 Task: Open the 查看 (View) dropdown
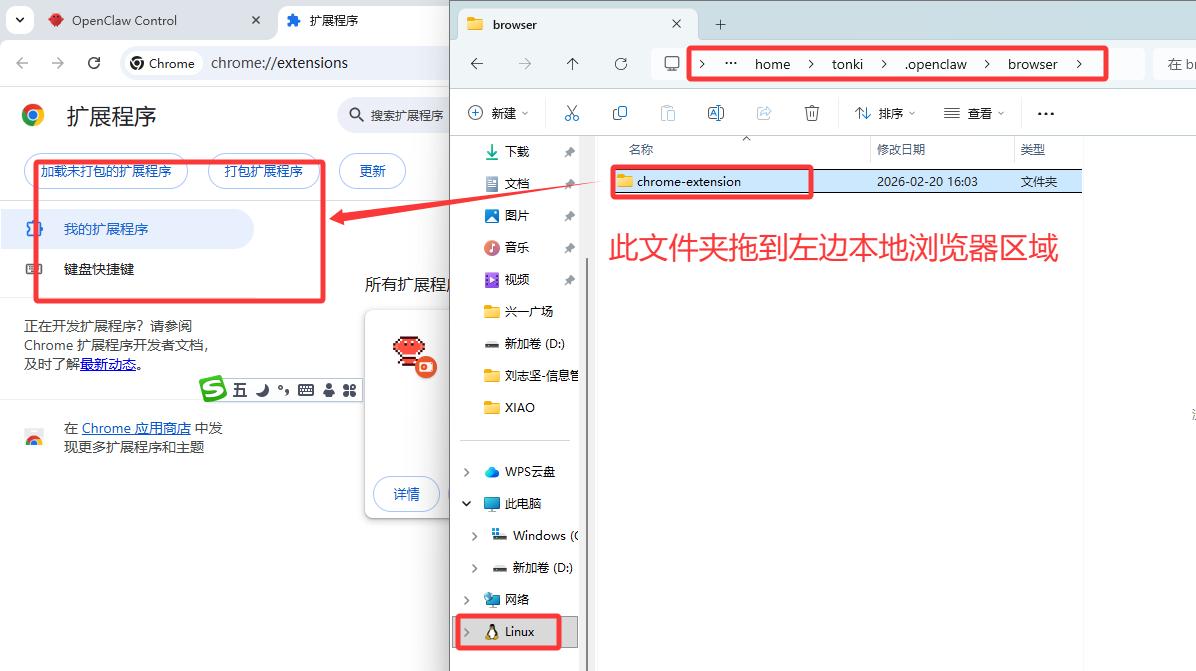pos(972,113)
